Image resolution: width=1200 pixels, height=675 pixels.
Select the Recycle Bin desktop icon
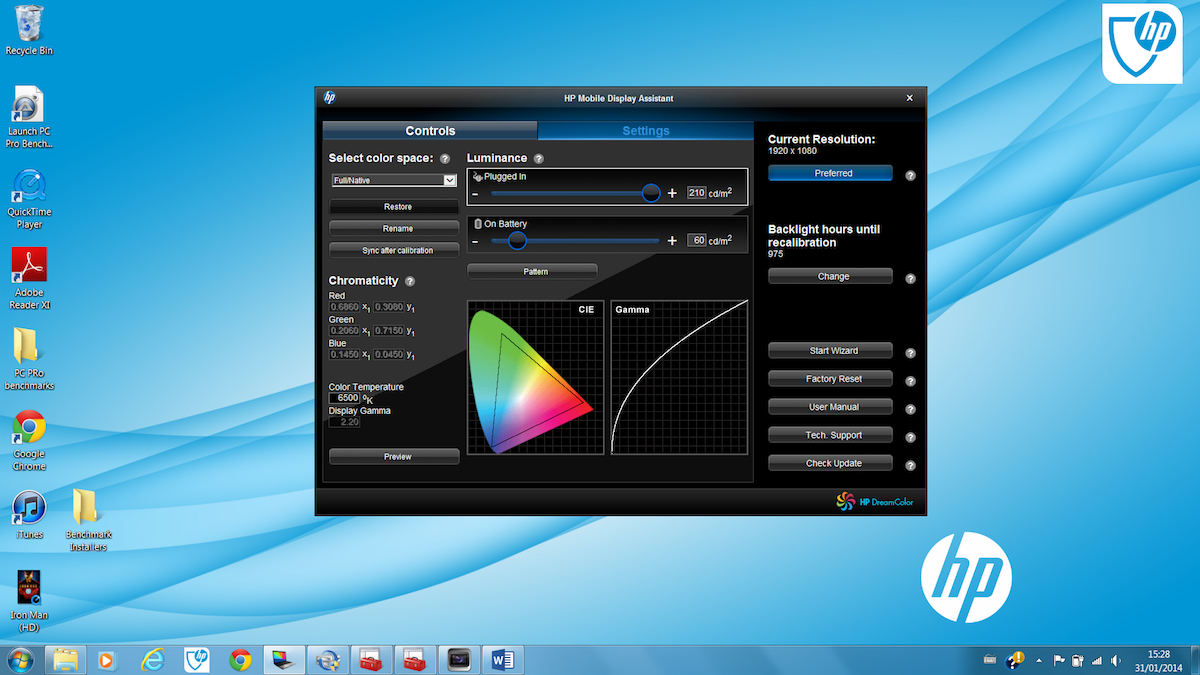click(29, 30)
